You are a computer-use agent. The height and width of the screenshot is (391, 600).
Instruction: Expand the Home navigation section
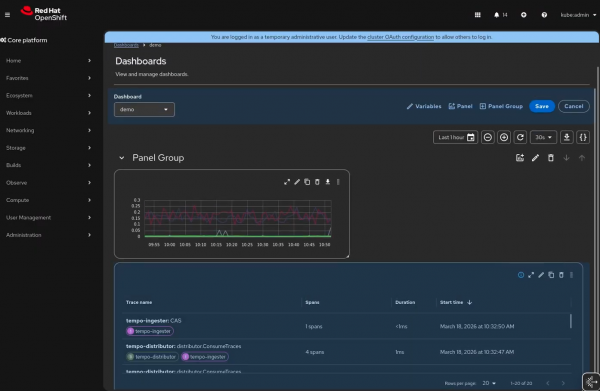48,60
